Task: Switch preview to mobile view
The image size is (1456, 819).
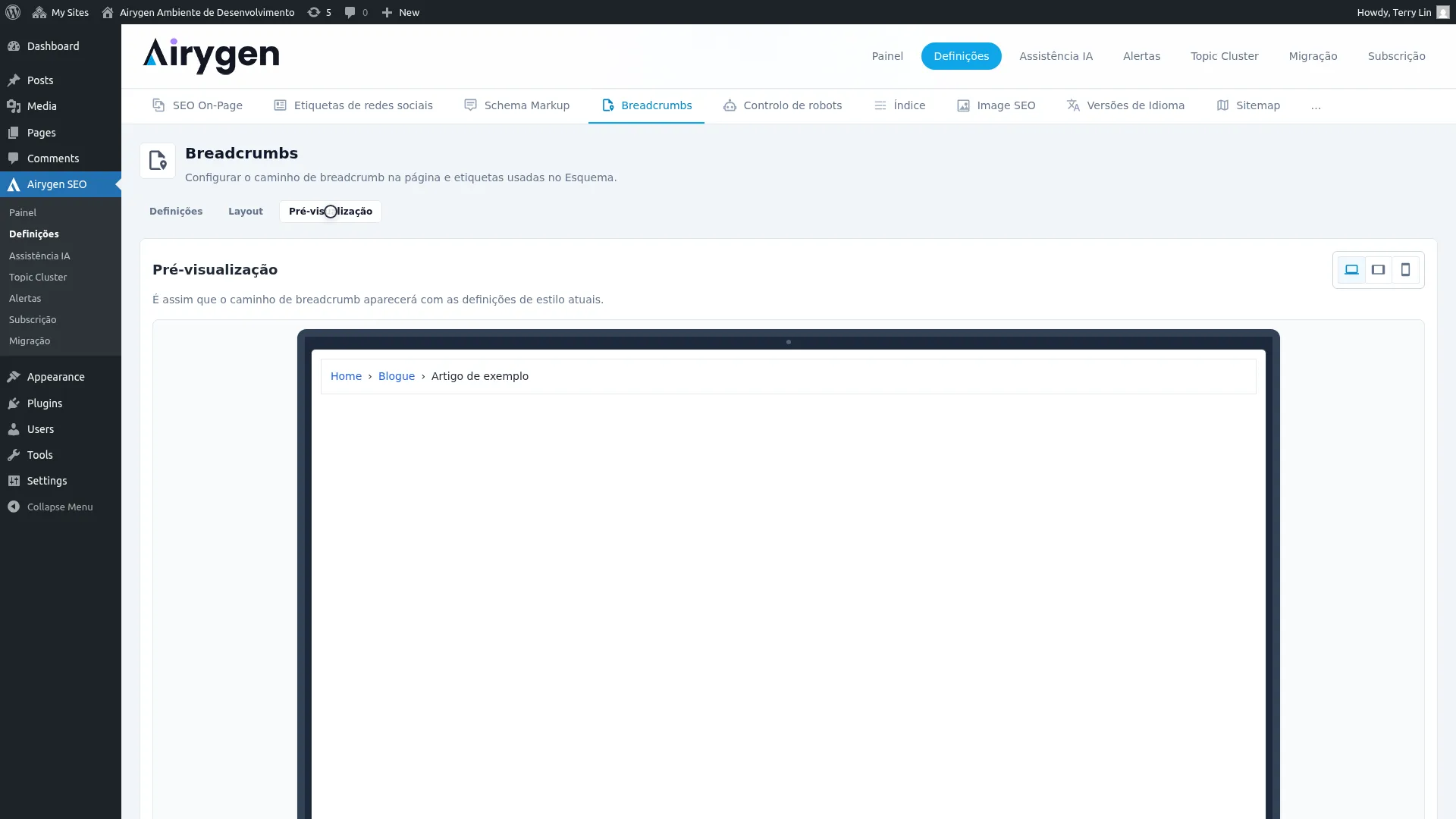Action: click(x=1405, y=270)
